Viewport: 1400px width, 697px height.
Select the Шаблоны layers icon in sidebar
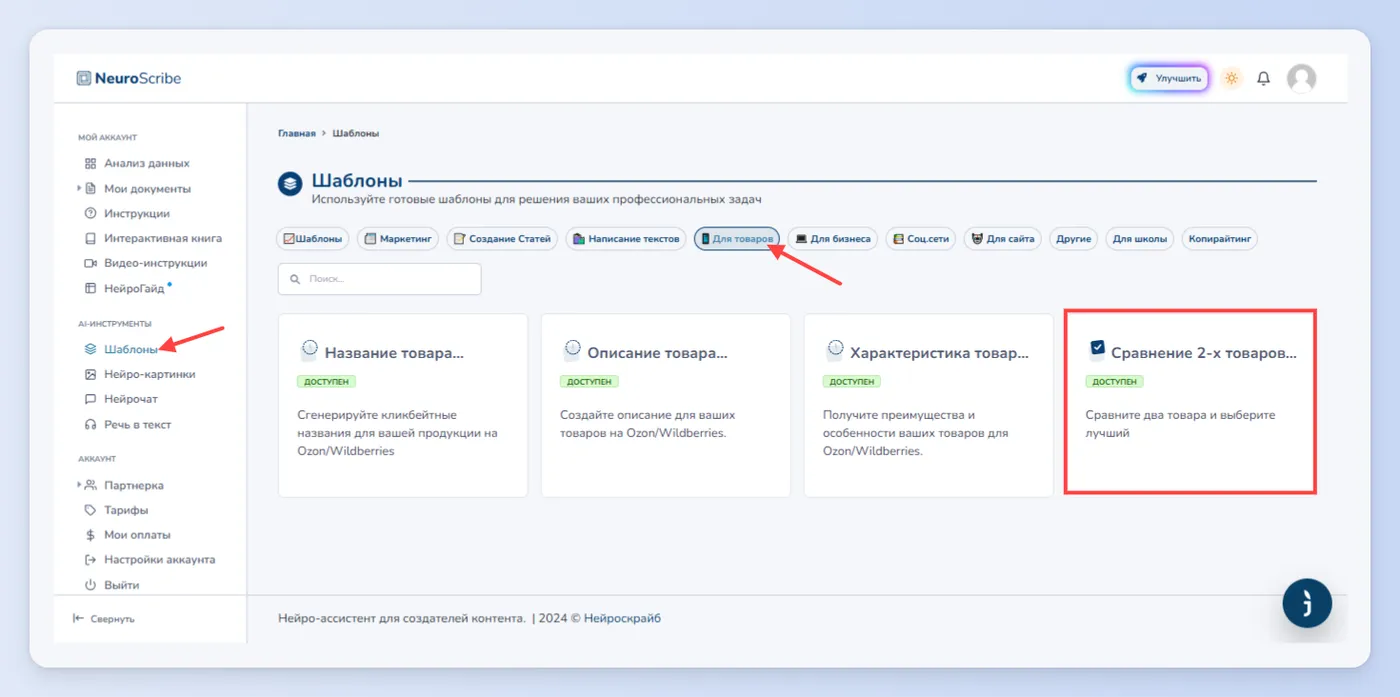[x=90, y=349]
